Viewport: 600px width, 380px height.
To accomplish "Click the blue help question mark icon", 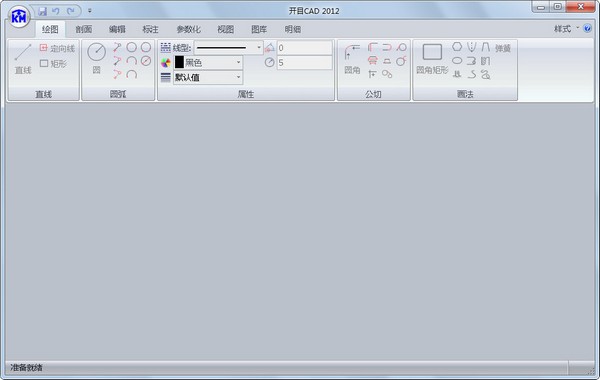I will [x=587, y=29].
